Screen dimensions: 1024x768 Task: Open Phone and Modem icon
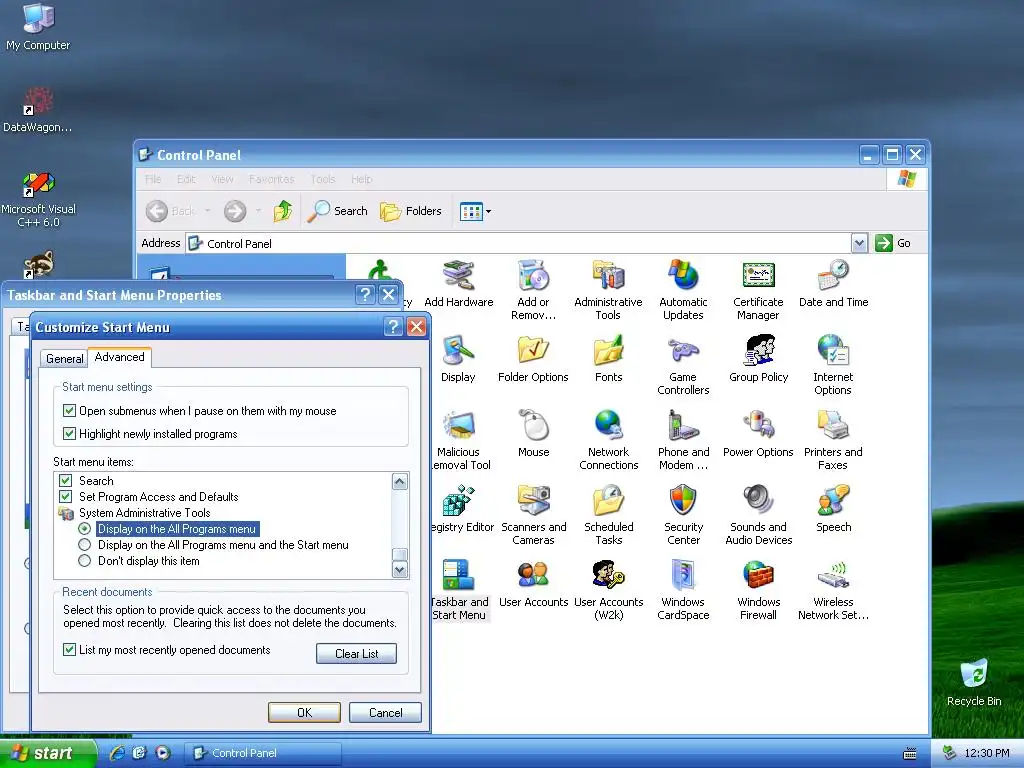[x=683, y=440]
